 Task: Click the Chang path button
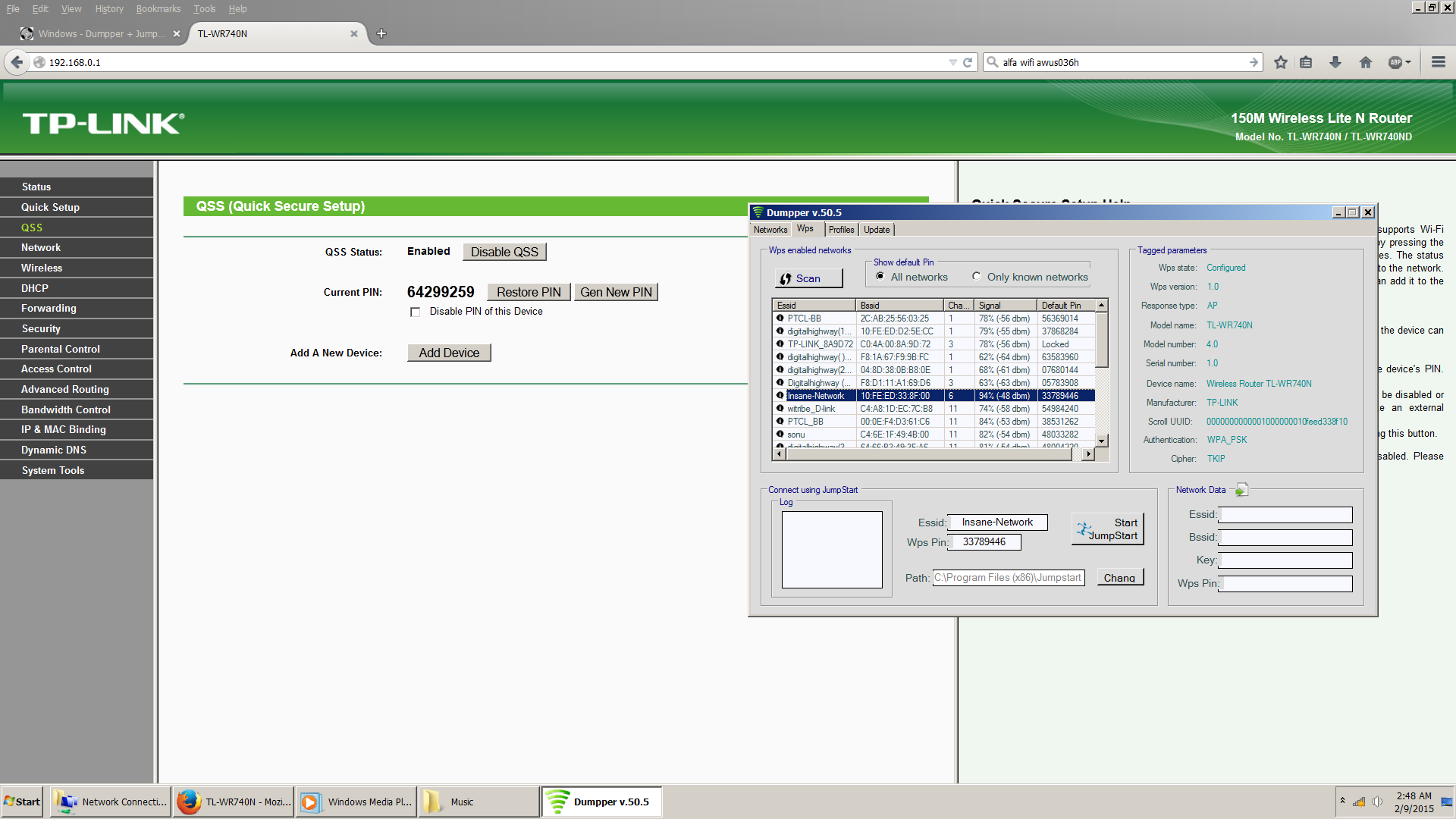coord(1119,577)
